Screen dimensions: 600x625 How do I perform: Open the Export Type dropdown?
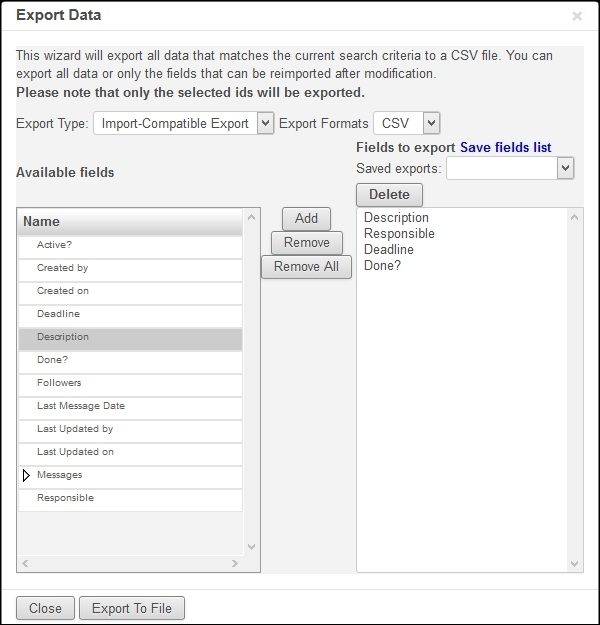[x=183, y=123]
